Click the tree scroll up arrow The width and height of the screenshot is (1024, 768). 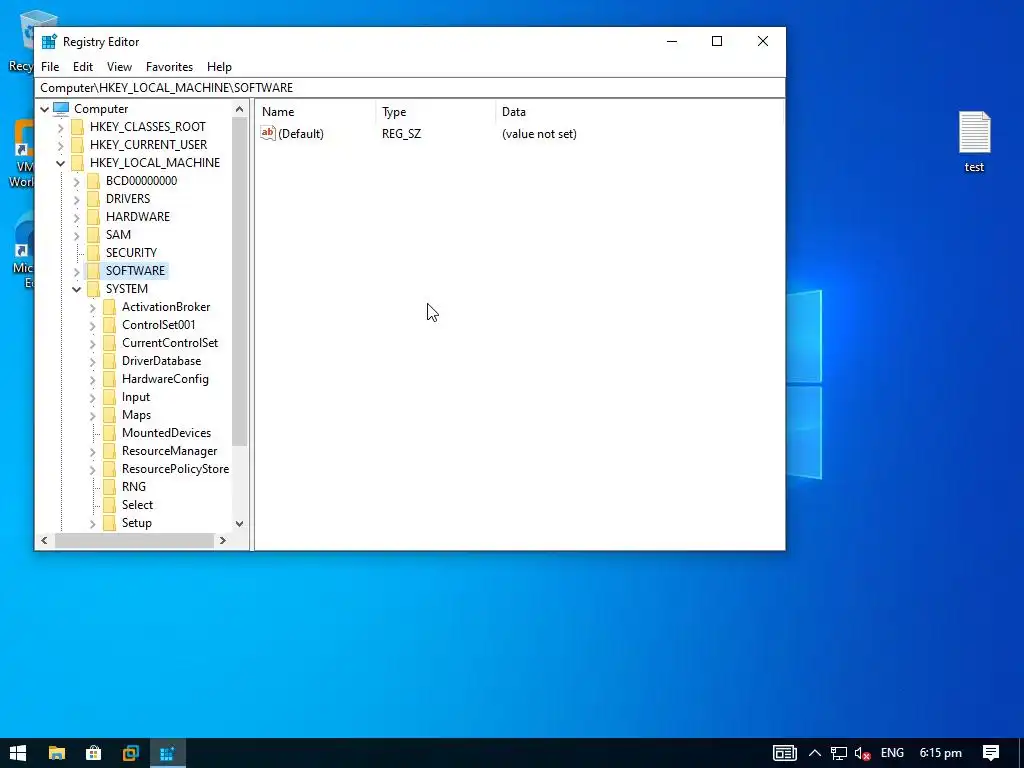point(240,109)
